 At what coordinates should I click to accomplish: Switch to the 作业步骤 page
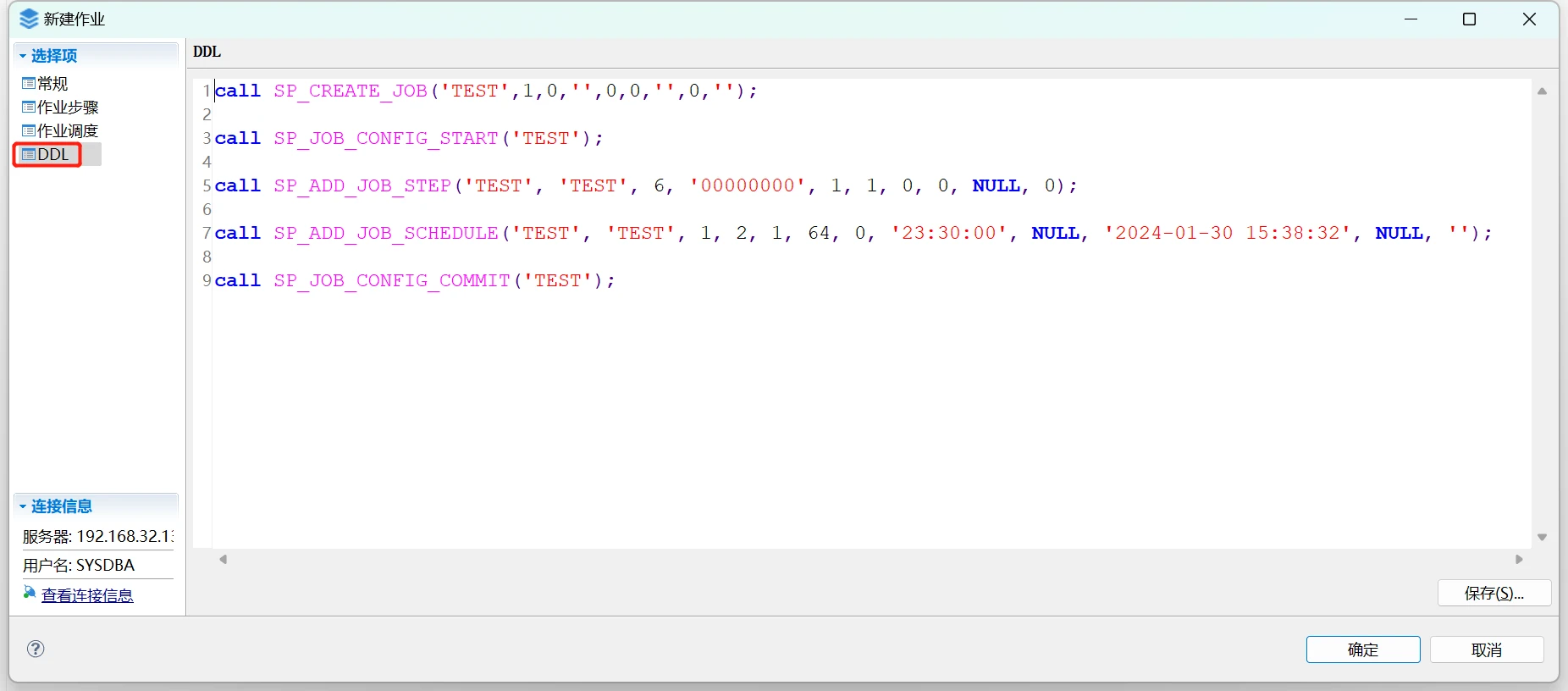[x=68, y=108]
